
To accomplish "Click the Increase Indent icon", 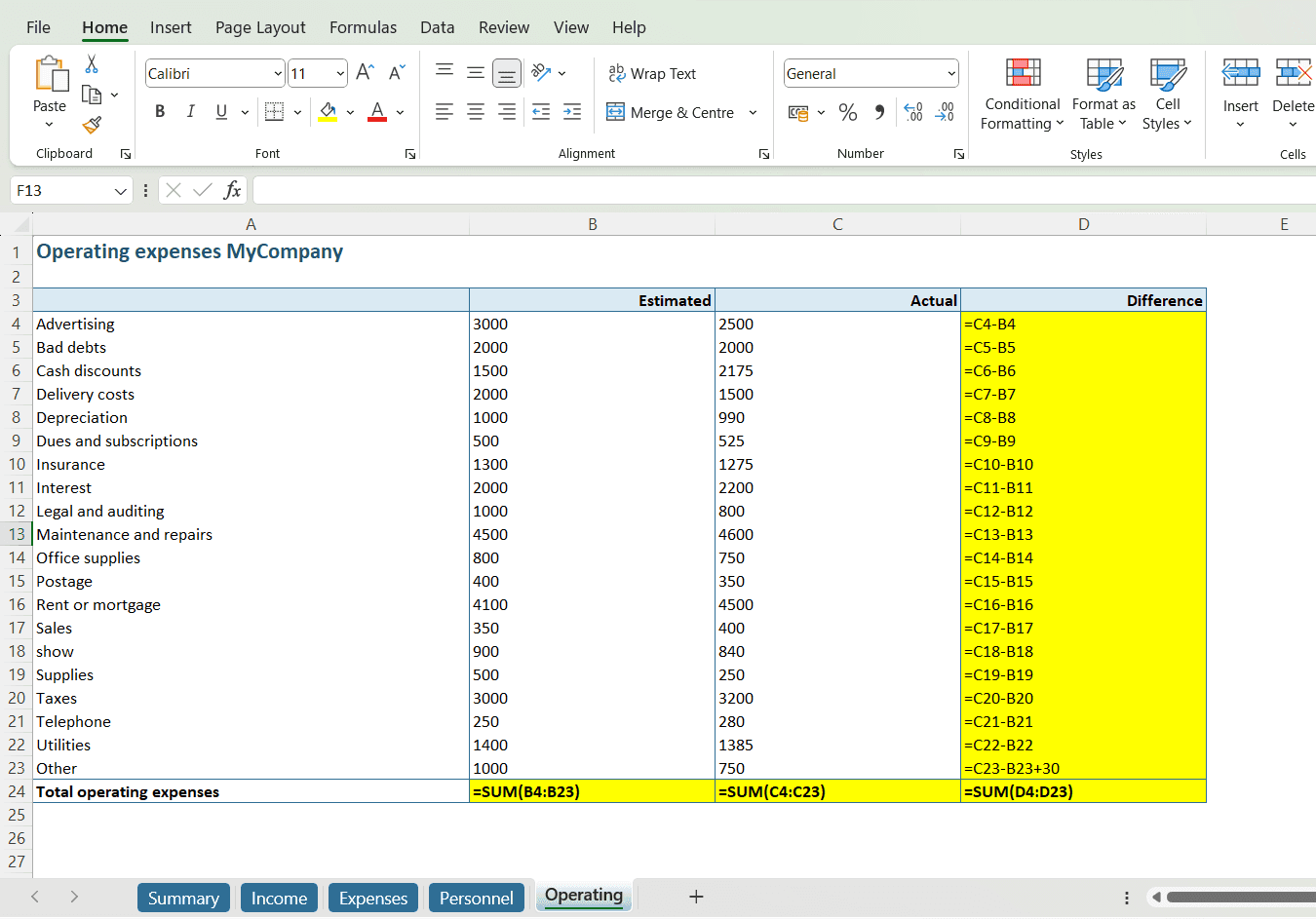I will click(x=572, y=112).
